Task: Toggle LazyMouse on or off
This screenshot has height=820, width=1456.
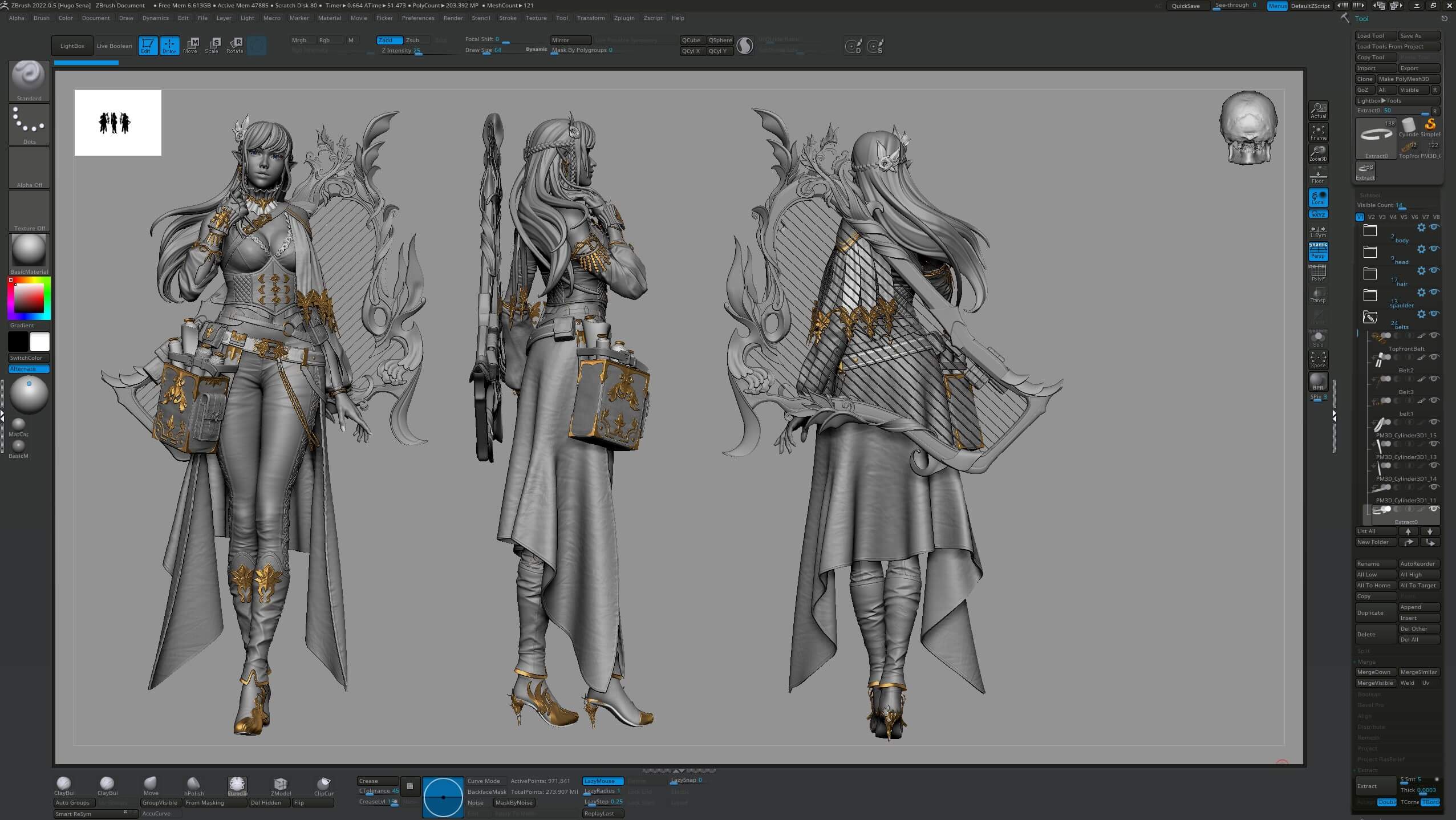Action: point(603,781)
